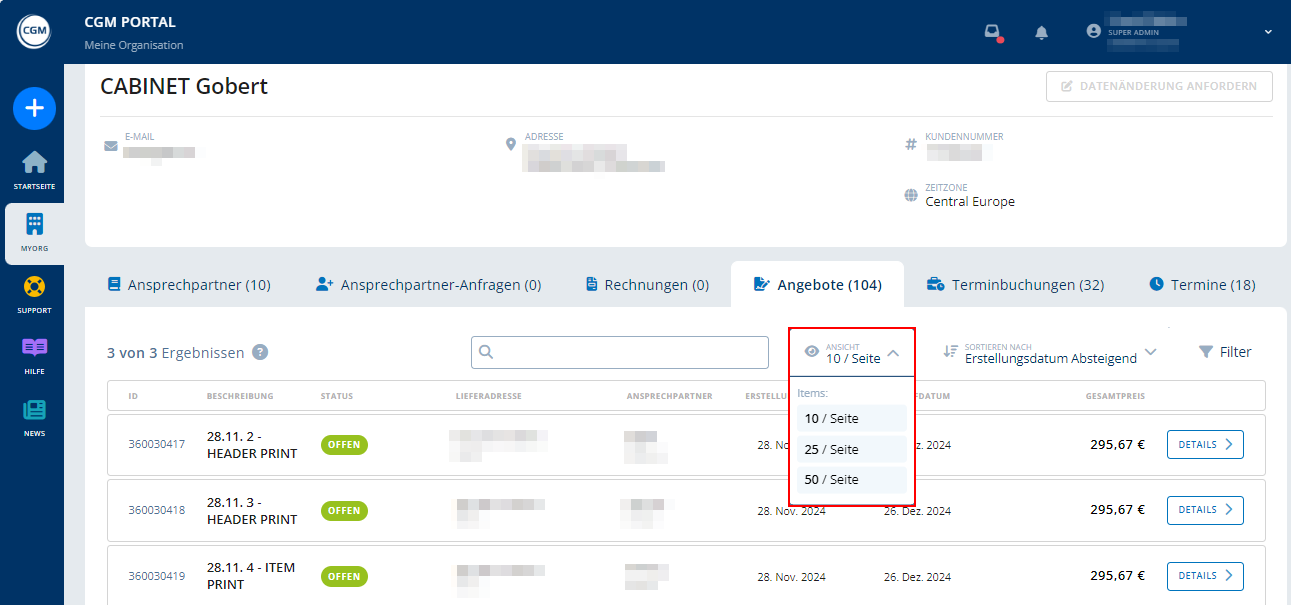Click inside the search field above the table

pos(620,352)
